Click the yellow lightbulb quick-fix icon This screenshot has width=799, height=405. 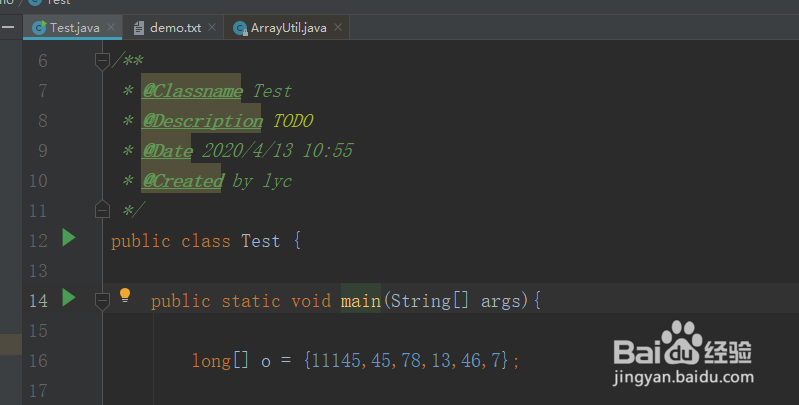click(x=125, y=295)
